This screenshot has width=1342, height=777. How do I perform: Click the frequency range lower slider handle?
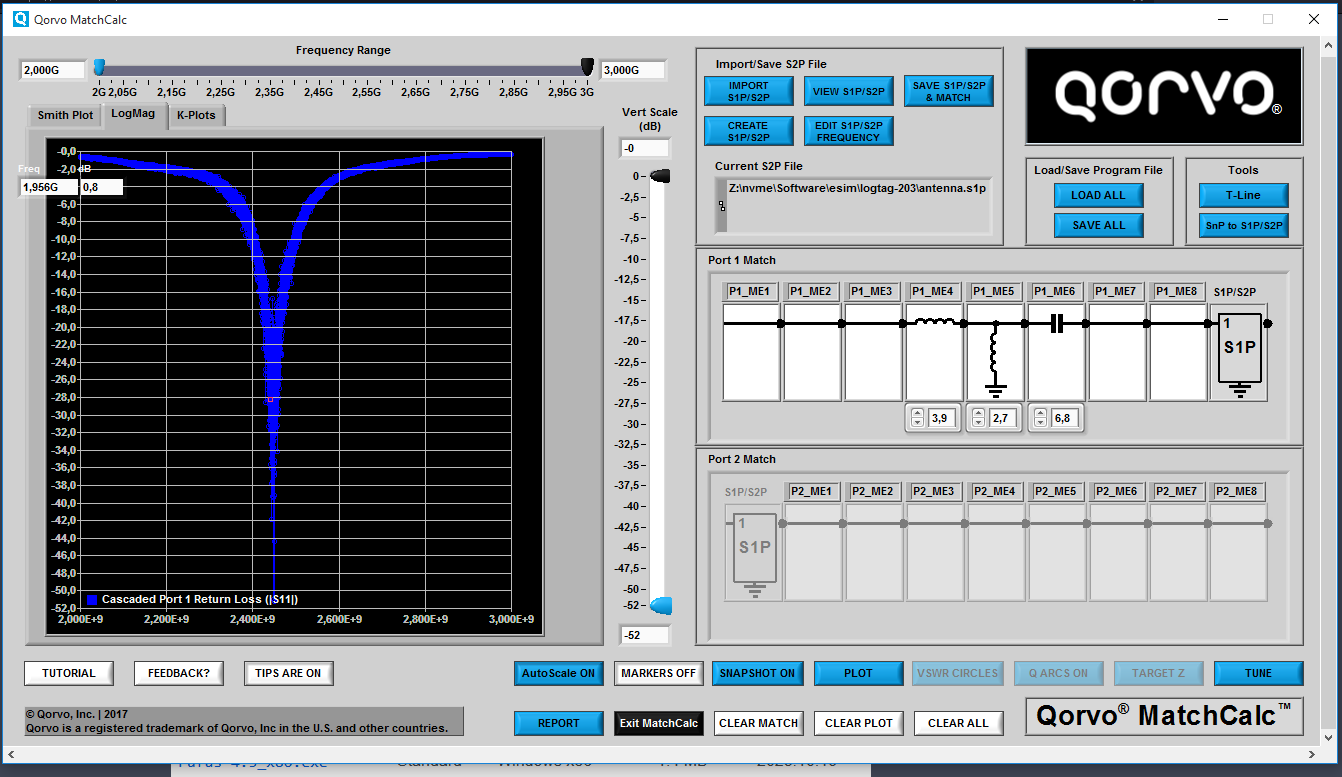[x=99, y=68]
